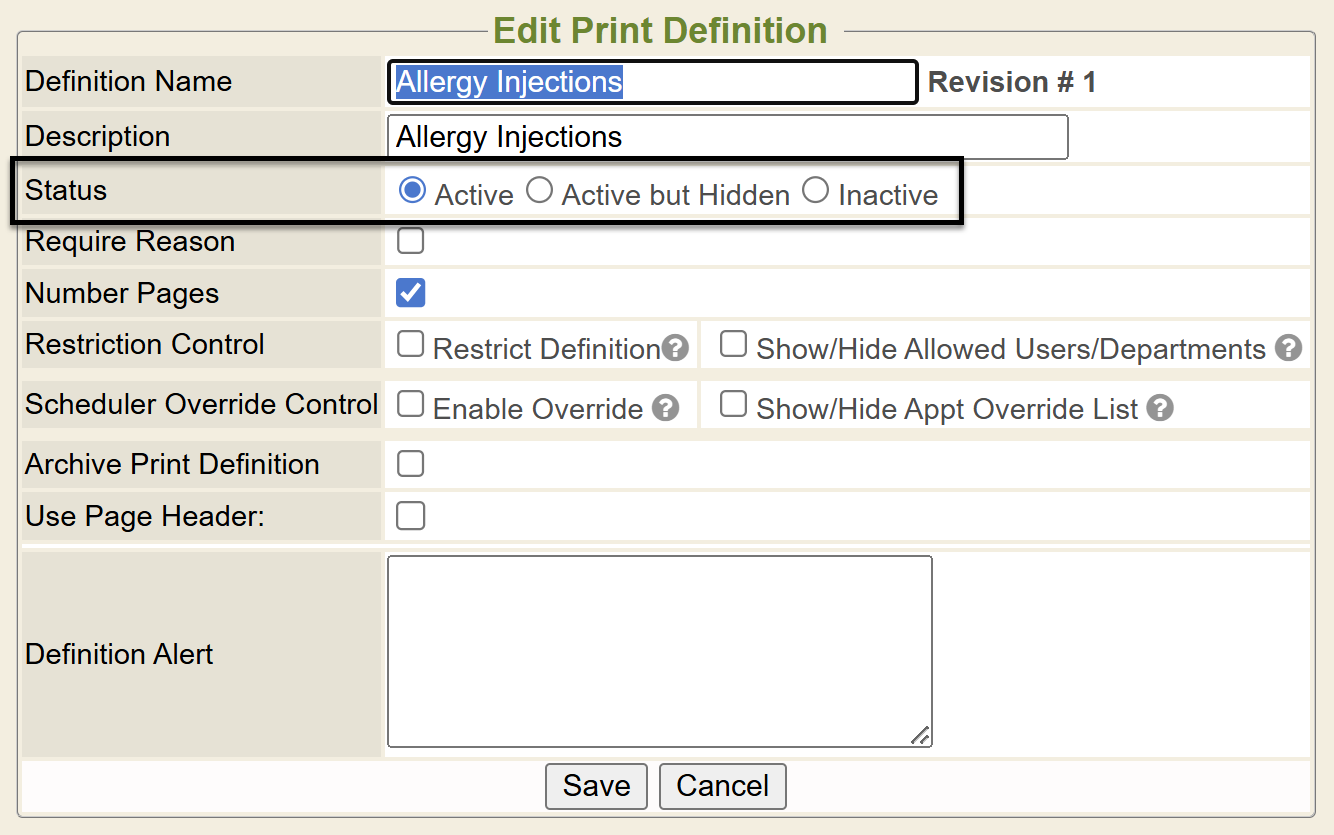Toggle Show/Hide Appt Override List checkbox

point(734,405)
